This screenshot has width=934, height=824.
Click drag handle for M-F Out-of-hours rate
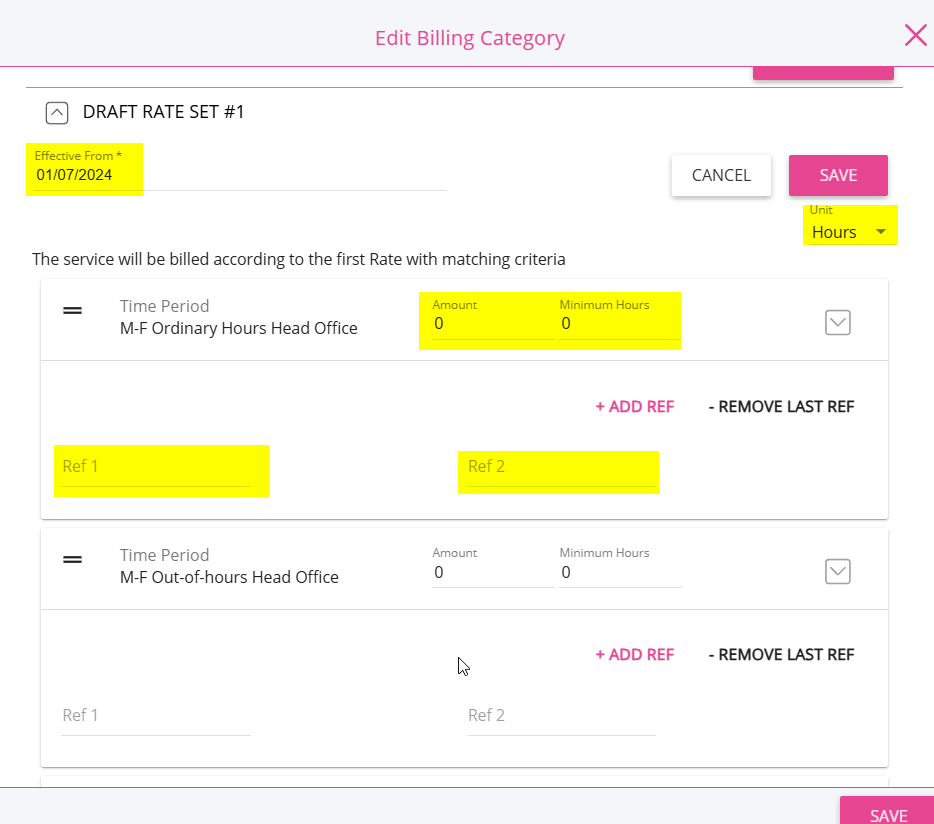[x=73, y=559]
